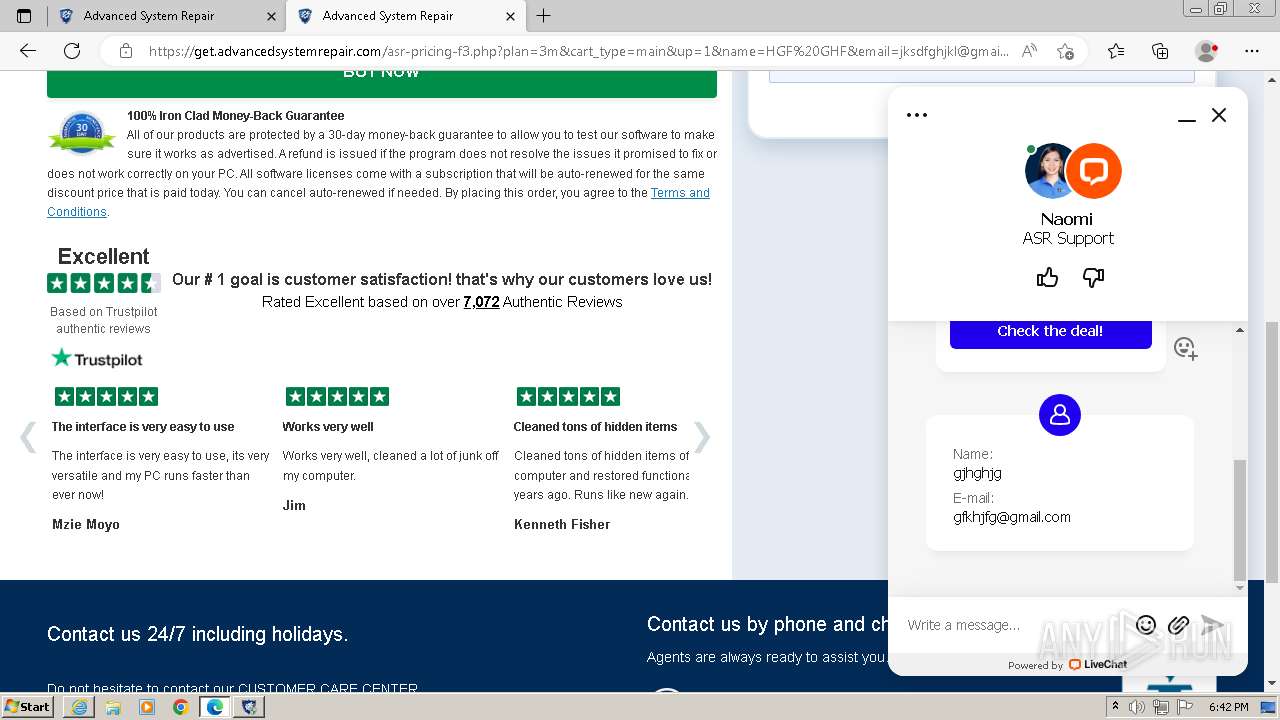
Task: Open 'Cleaned tons of hidden items' review title
Action: coord(595,427)
